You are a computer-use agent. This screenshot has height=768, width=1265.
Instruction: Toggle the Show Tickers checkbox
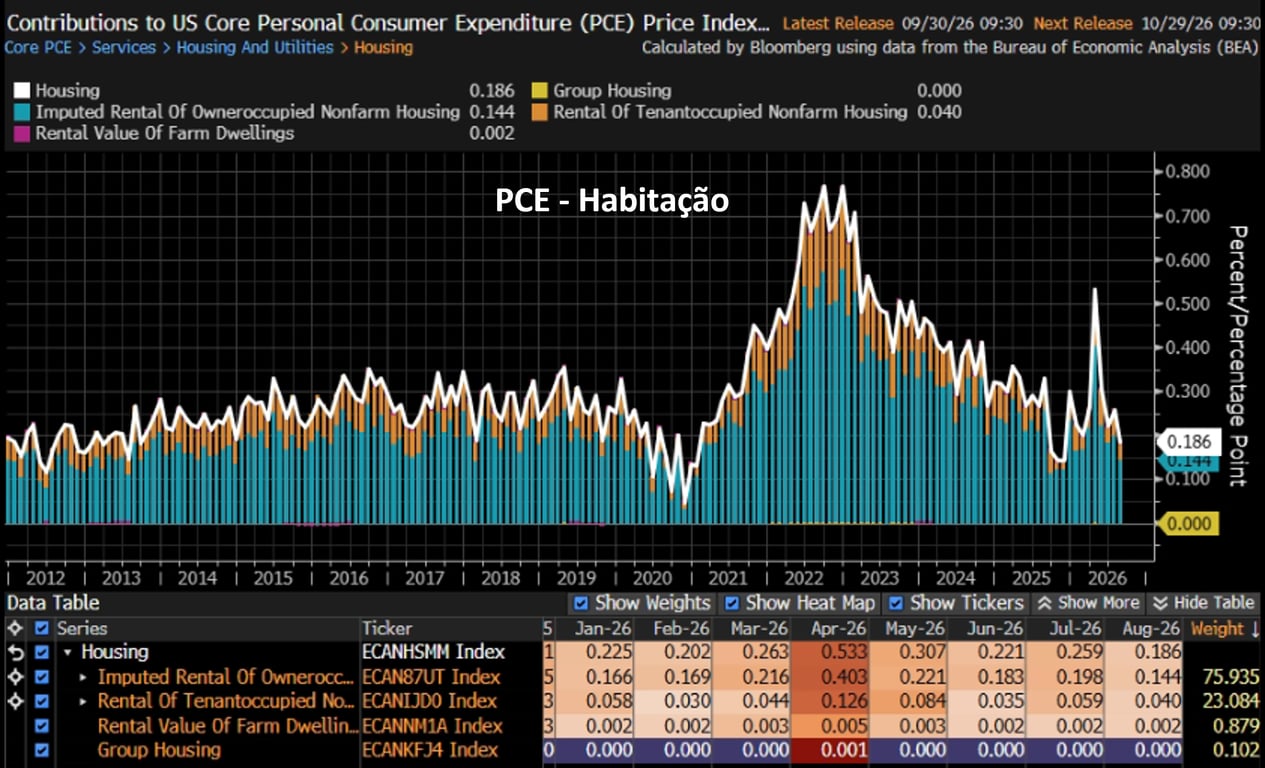coord(896,603)
